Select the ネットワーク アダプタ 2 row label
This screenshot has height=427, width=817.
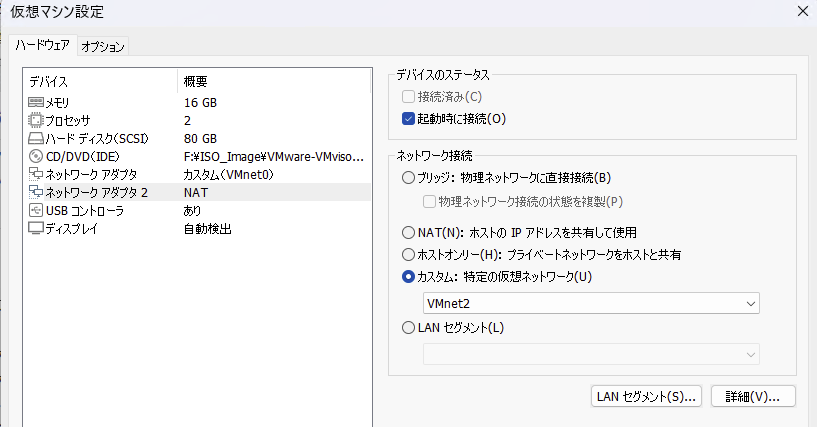pyautogui.click(x=97, y=193)
